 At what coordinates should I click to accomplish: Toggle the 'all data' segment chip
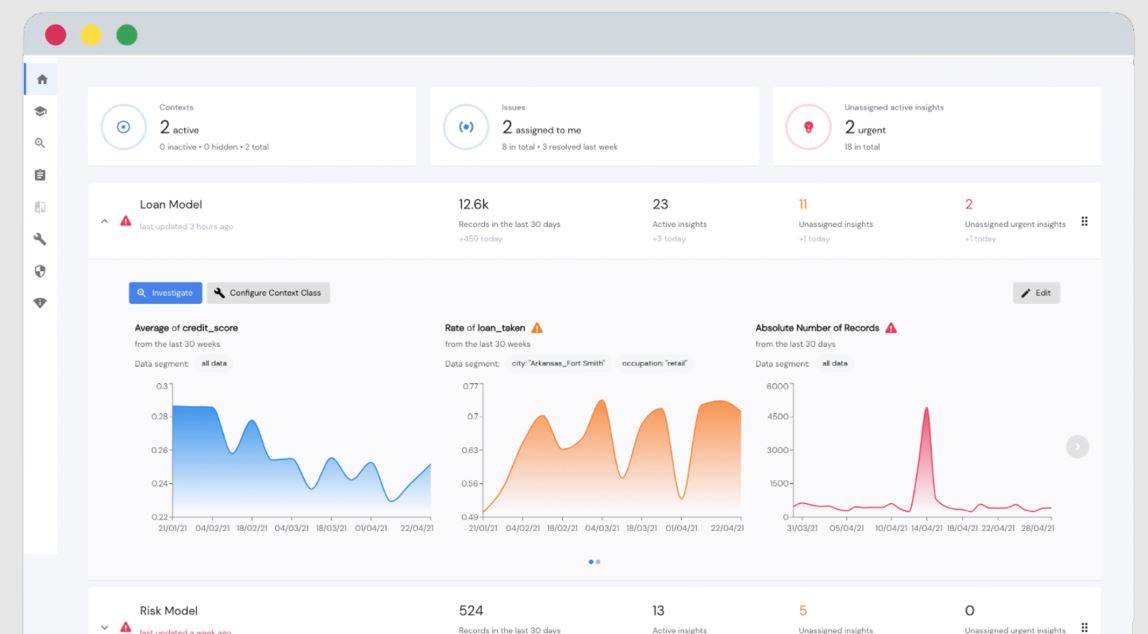point(213,363)
